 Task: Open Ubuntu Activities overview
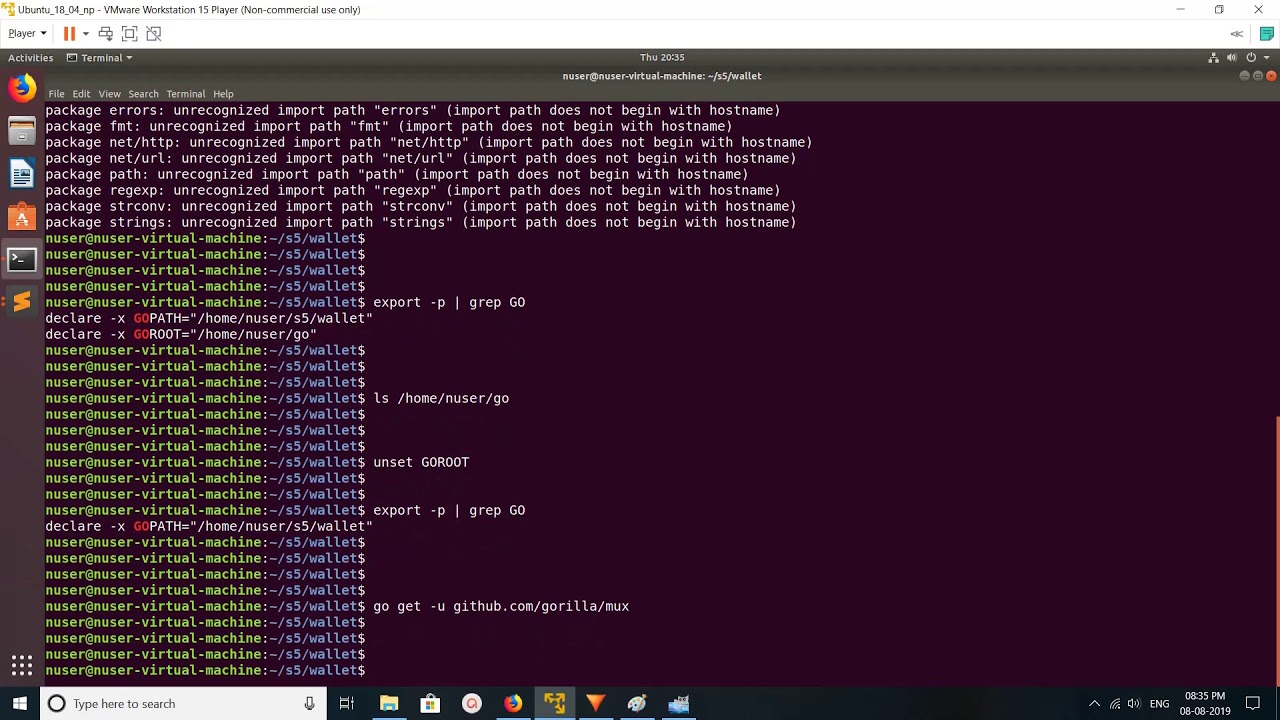click(30, 58)
